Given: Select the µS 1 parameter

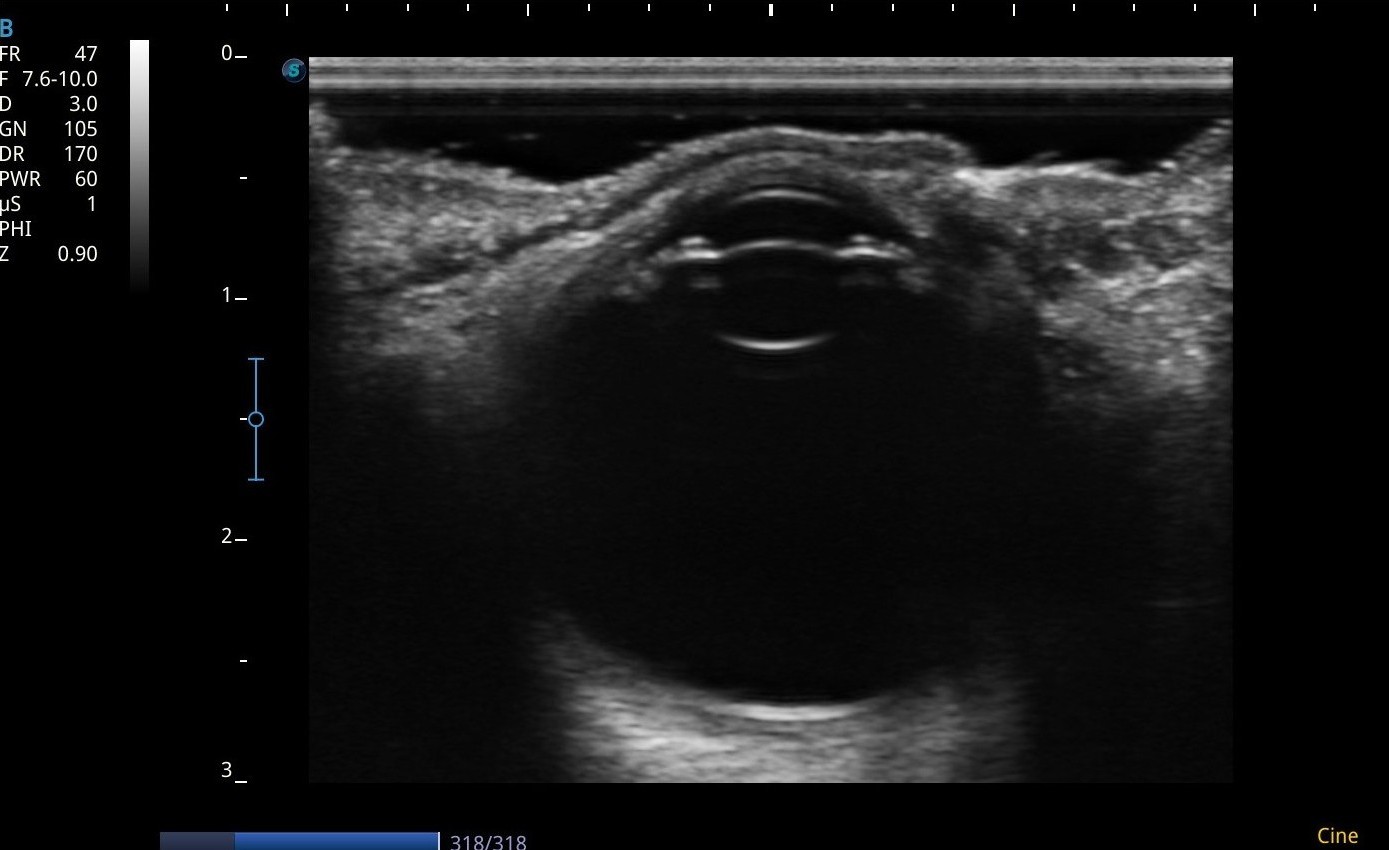Looking at the screenshot, I should coord(49,204).
